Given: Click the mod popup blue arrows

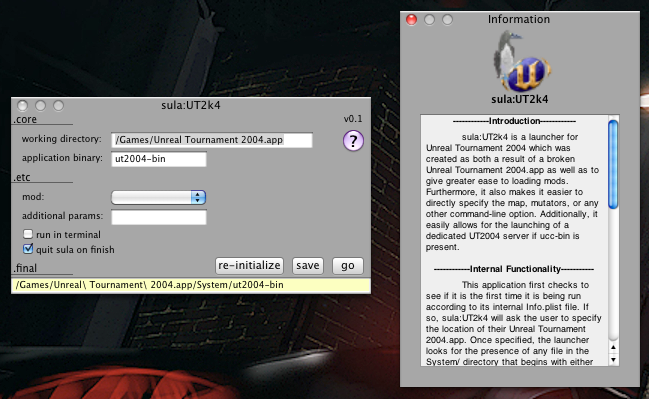Looking at the screenshot, I should coord(198,197).
